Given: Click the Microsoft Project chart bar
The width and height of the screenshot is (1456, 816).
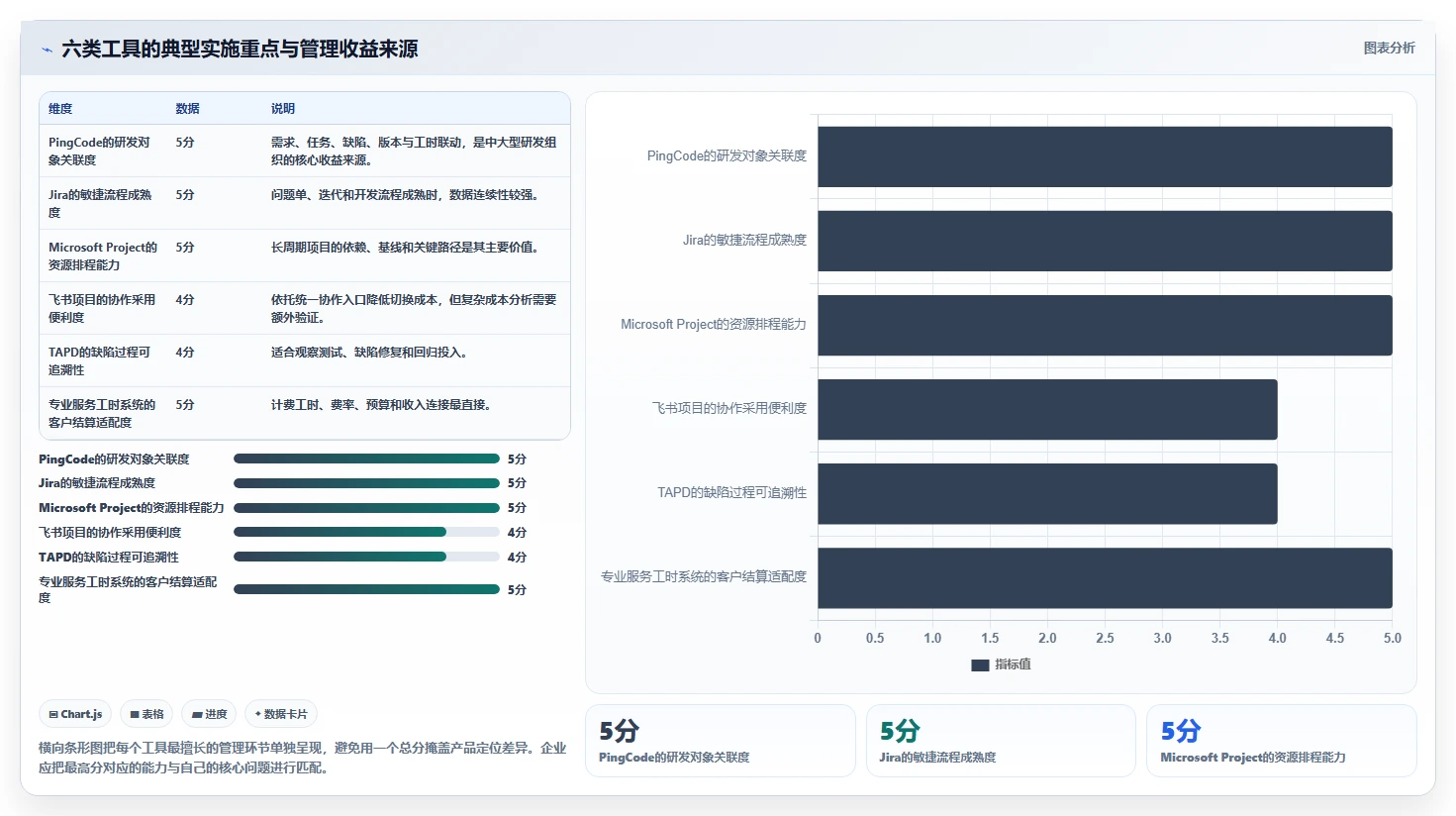Looking at the screenshot, I should [x=1105, y=325].
